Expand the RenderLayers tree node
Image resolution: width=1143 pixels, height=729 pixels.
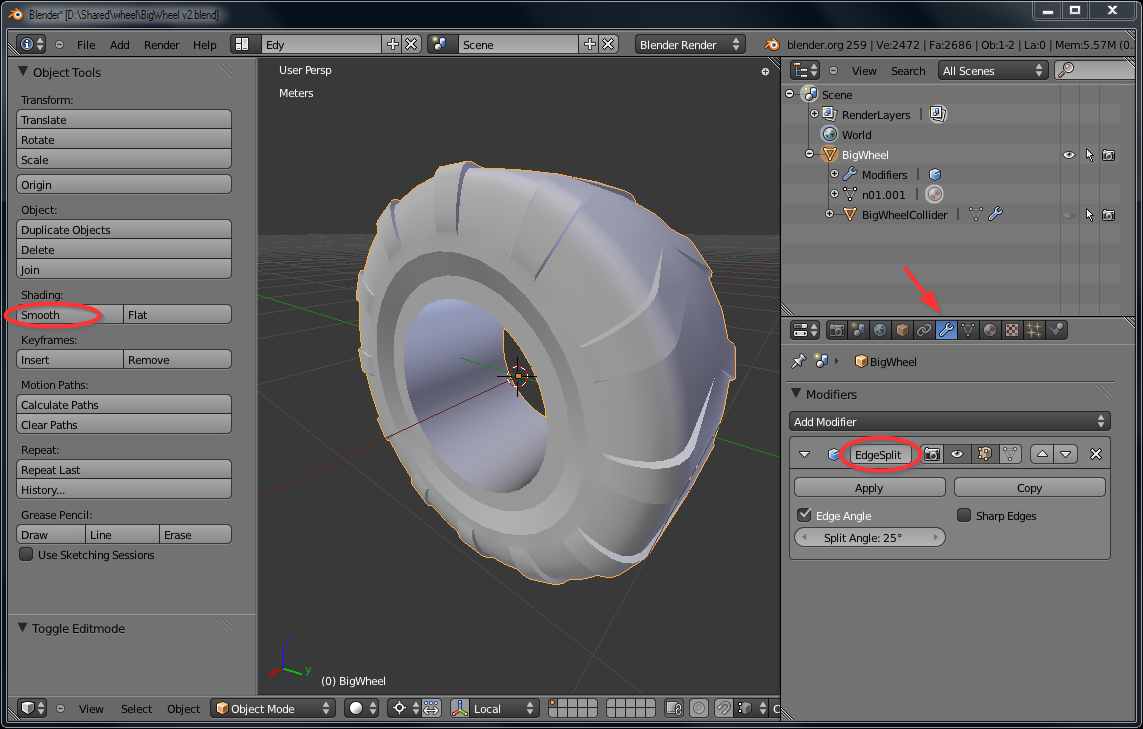[814, 114]
